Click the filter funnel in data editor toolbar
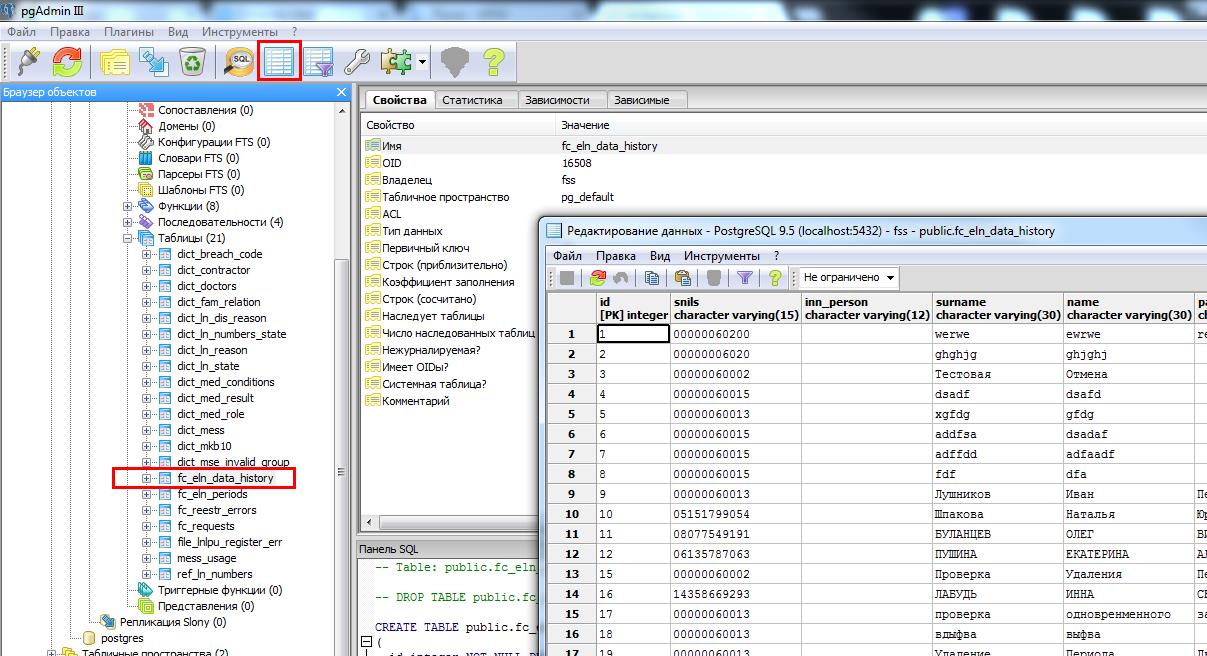Image resolution: width=1207 pixels, height=656 pixels. point(744,278)
